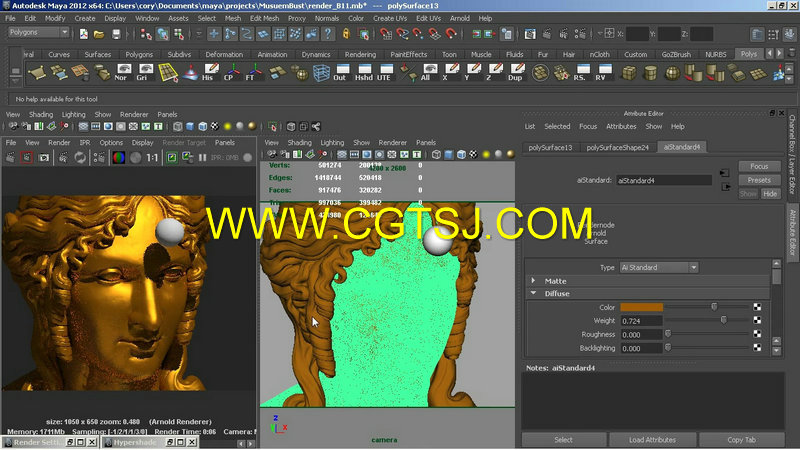Click the His delete history shelf icon

210,72
